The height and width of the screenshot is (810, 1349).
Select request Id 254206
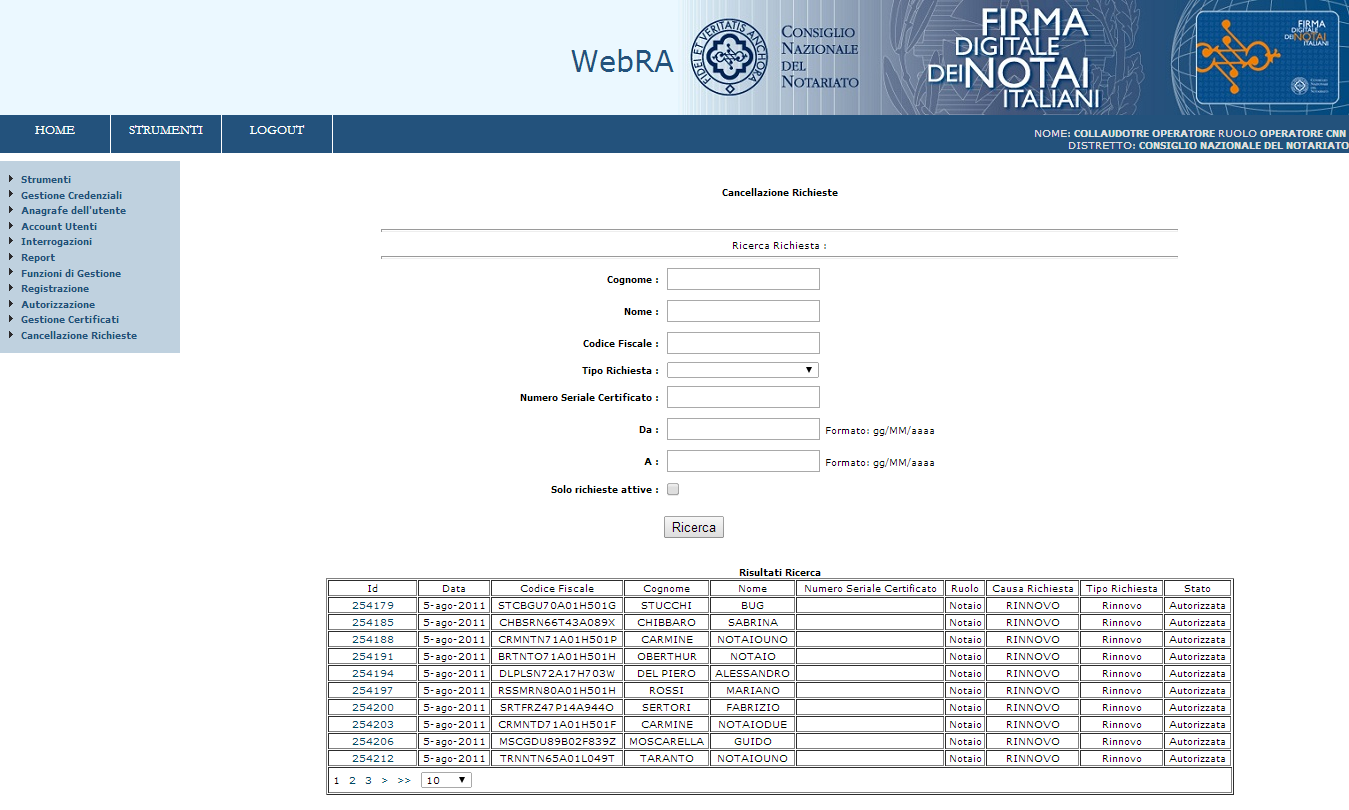pos(373,741)
